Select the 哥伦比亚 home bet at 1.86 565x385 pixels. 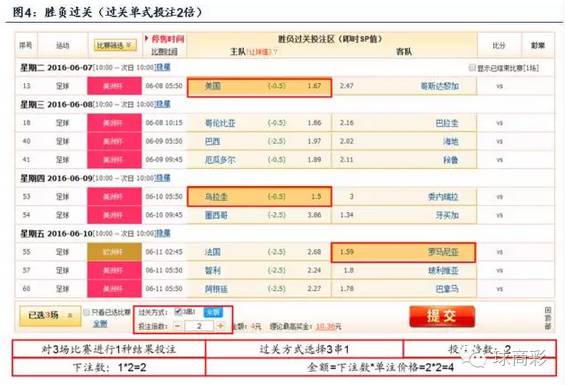point(259,123)
